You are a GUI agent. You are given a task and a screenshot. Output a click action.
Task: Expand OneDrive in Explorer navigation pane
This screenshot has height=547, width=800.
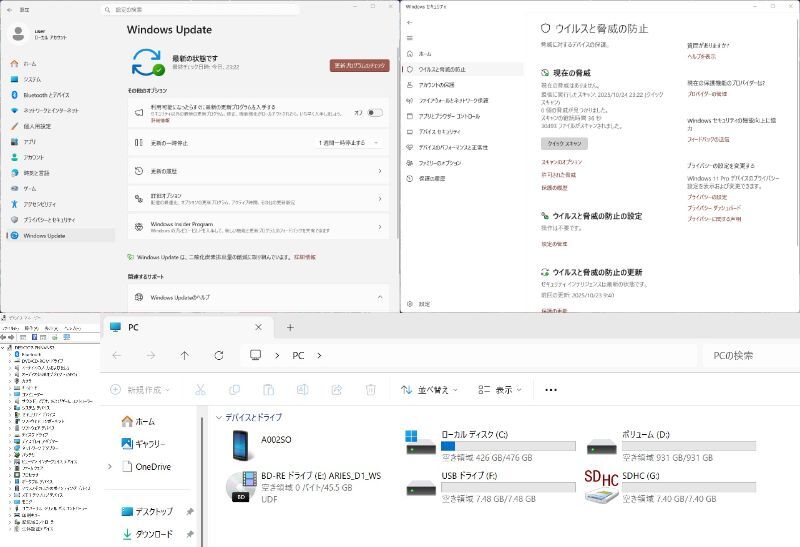[110, 466]
